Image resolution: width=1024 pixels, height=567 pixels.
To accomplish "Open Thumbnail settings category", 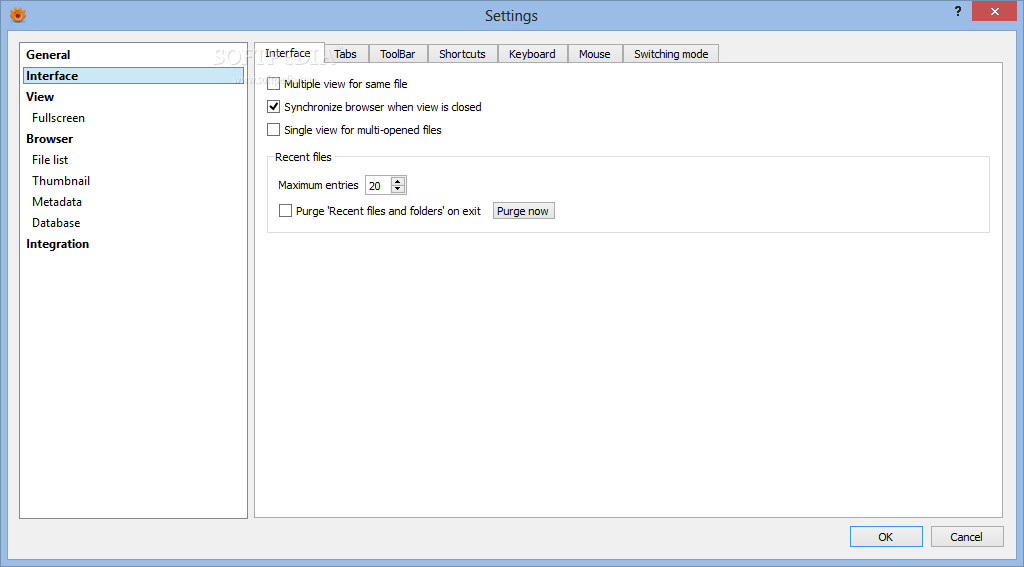I will click(x=133, y=181).
